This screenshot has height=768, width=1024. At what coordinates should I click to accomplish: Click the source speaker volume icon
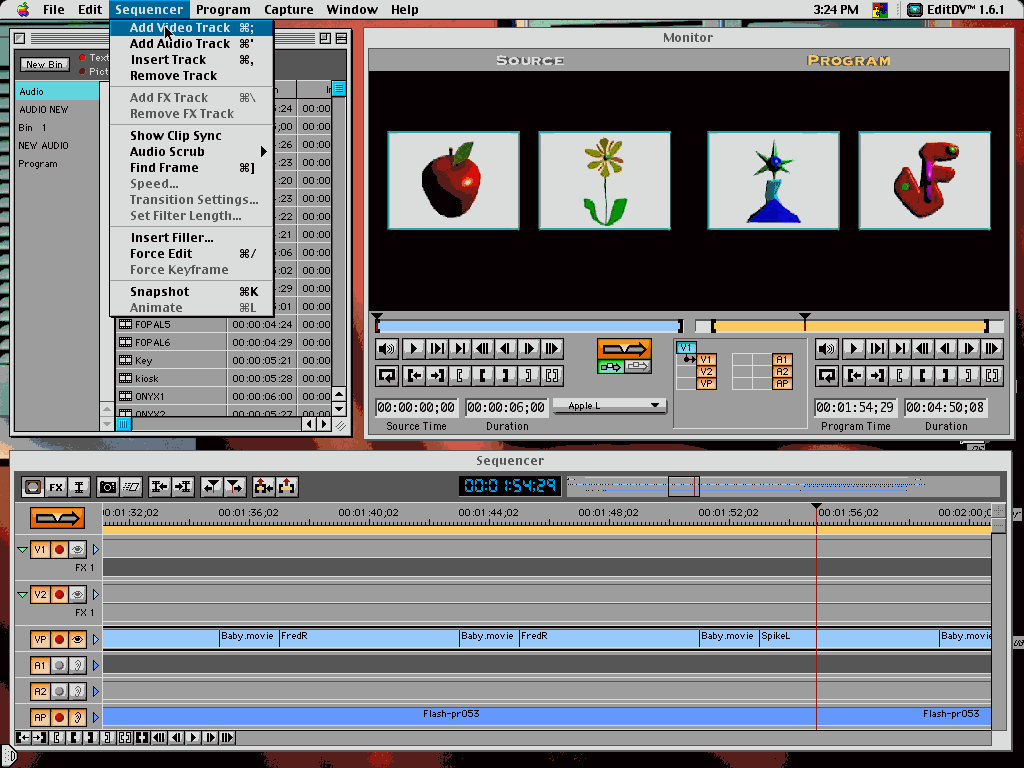point(387,349)
